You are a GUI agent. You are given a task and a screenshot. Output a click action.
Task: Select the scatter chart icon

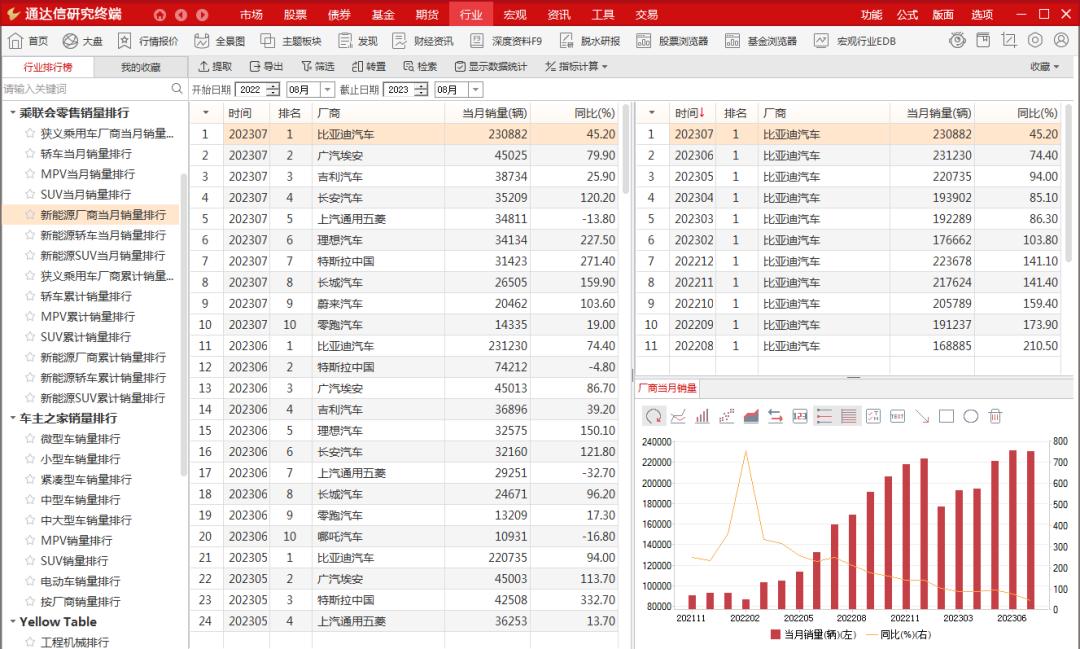[x=726, y=416]
